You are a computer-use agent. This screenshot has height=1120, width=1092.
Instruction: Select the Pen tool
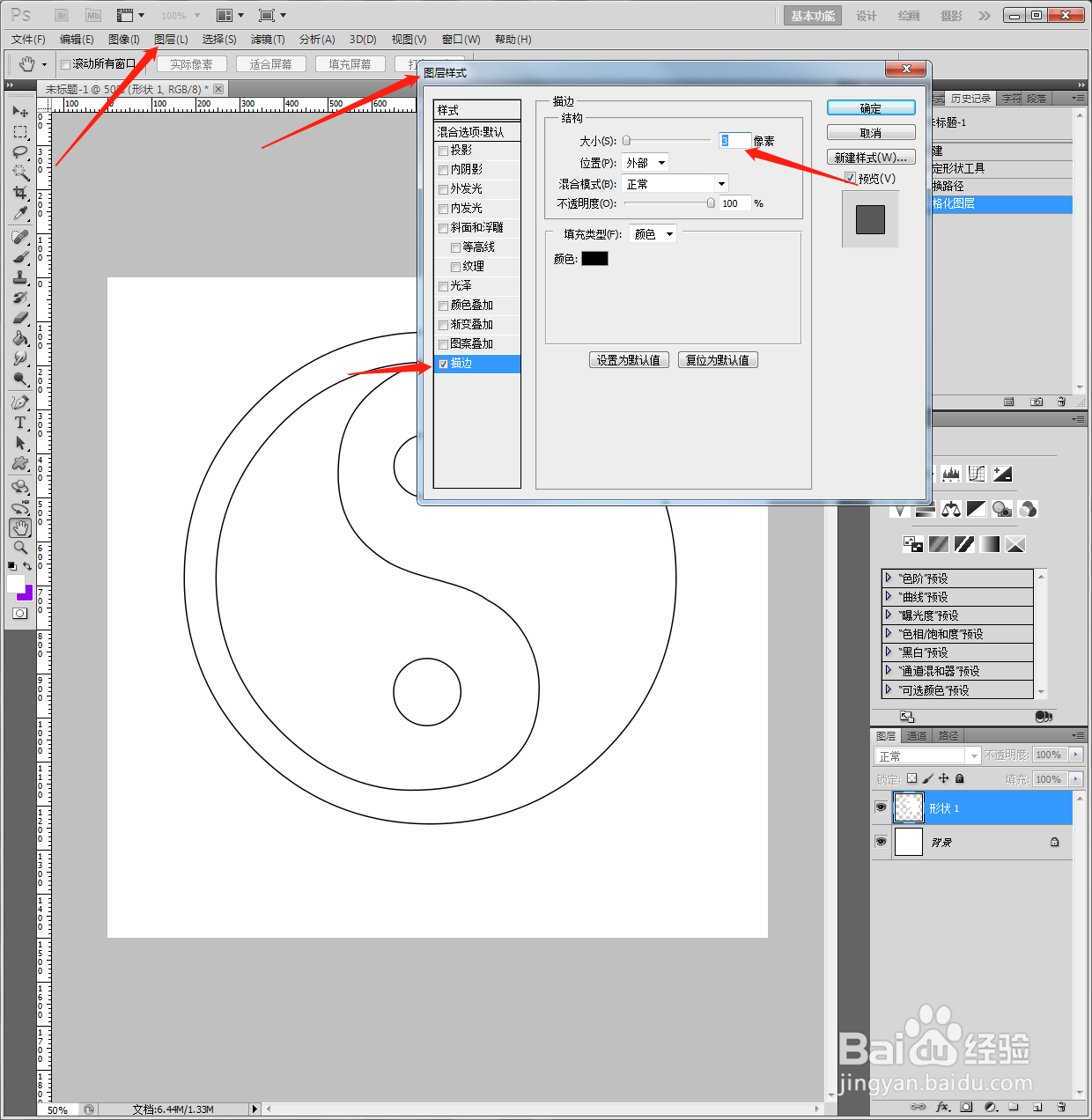(x=20, y=402)
